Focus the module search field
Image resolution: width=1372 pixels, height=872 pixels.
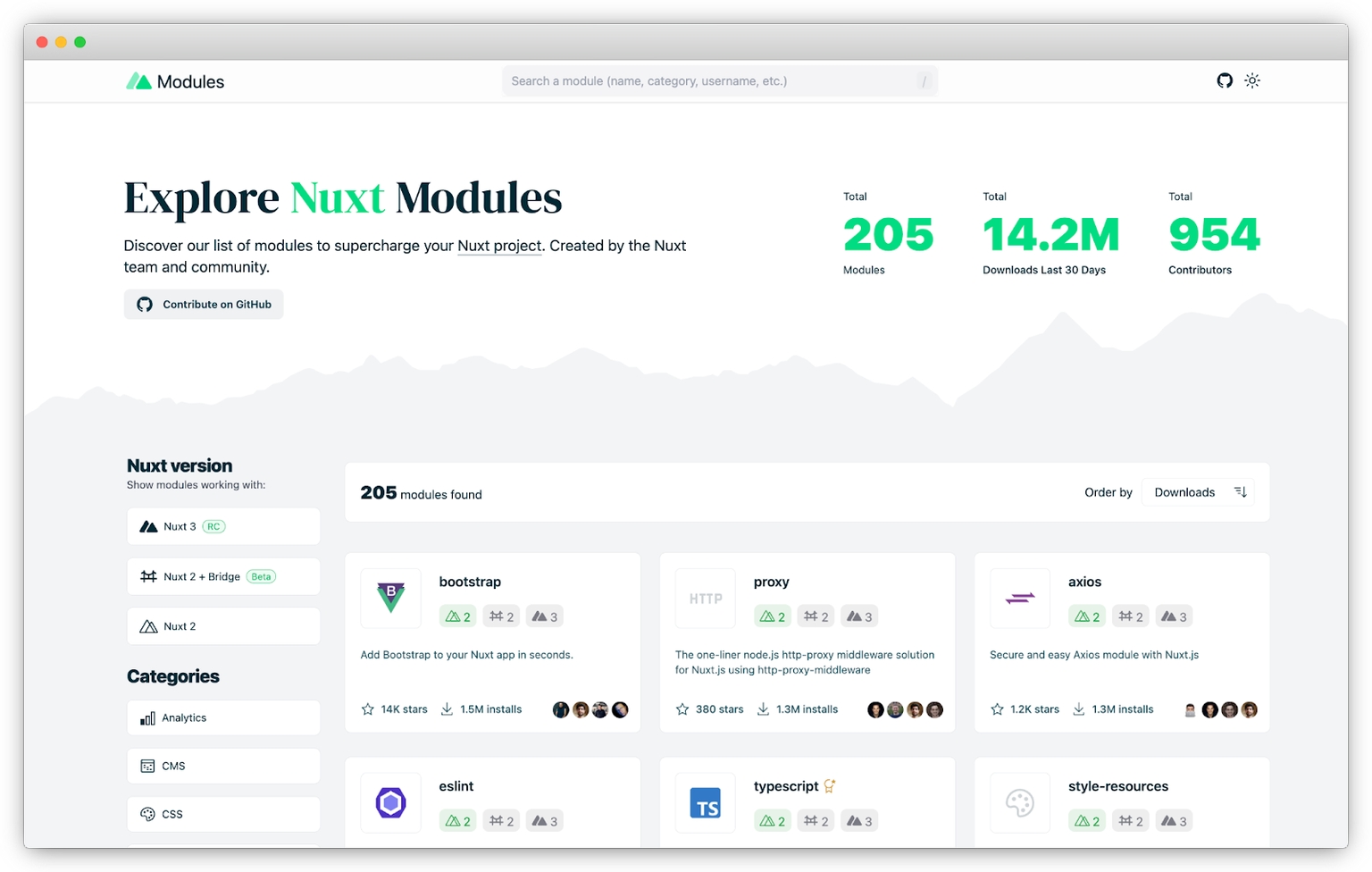(x=720, y=80)
